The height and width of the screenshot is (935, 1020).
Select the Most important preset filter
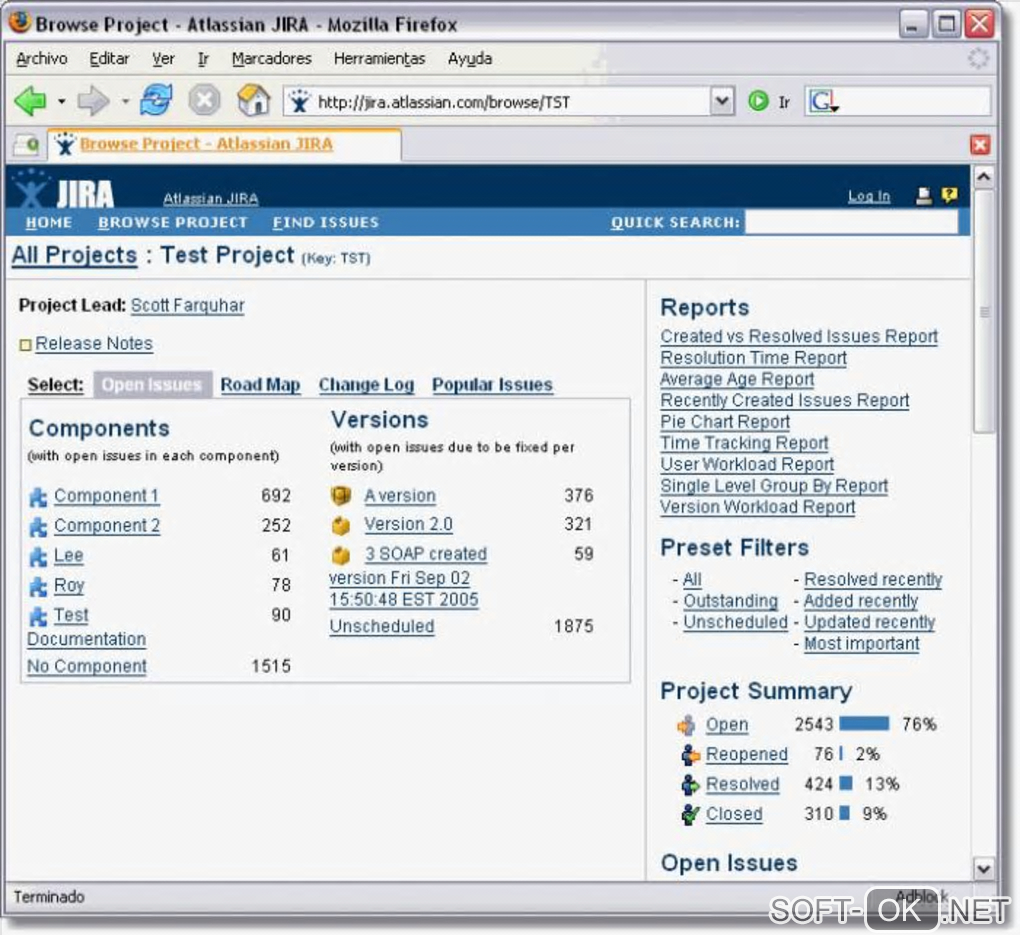[x=861, y=644]
